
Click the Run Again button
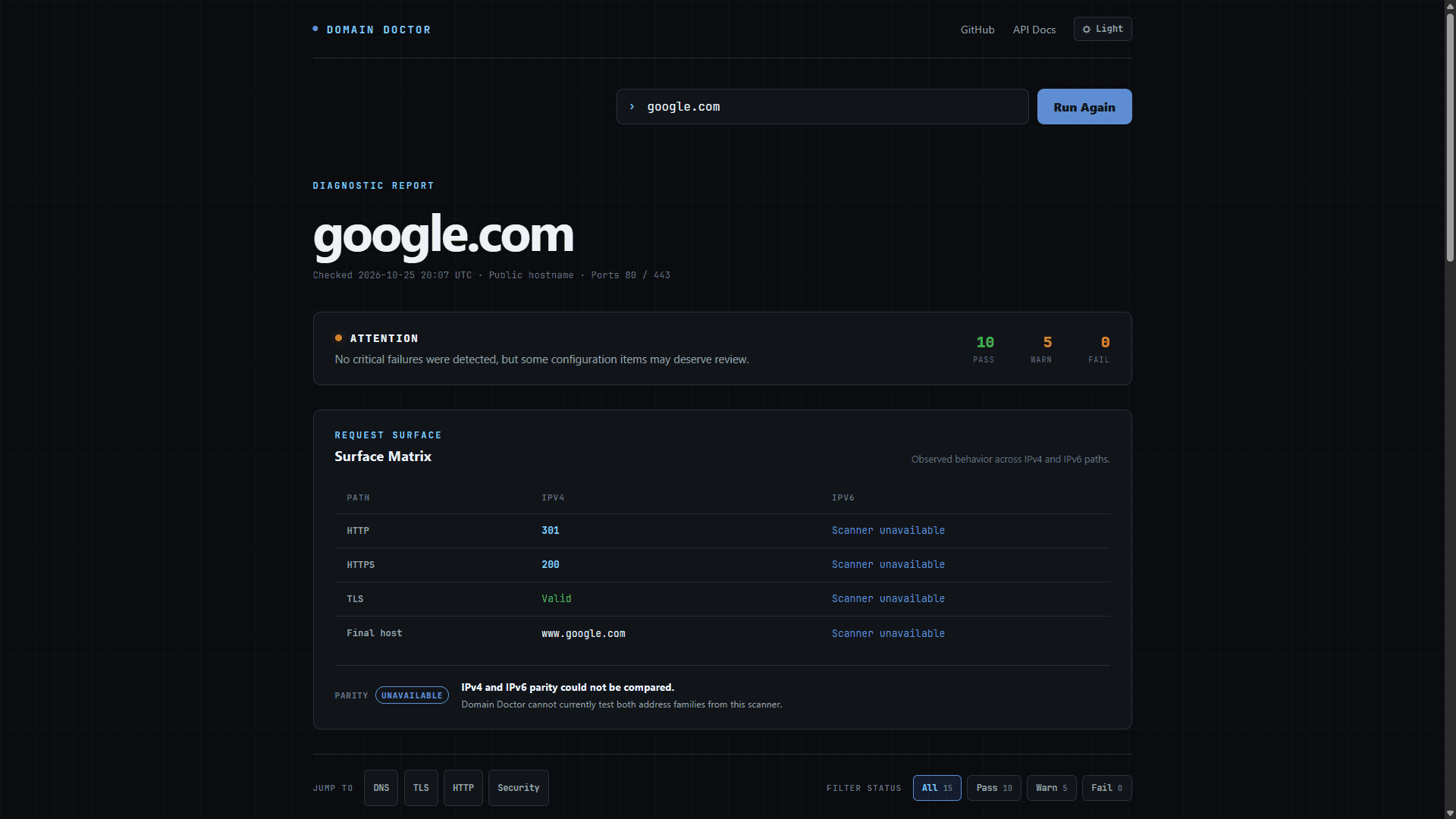(x=1084, y=107)
